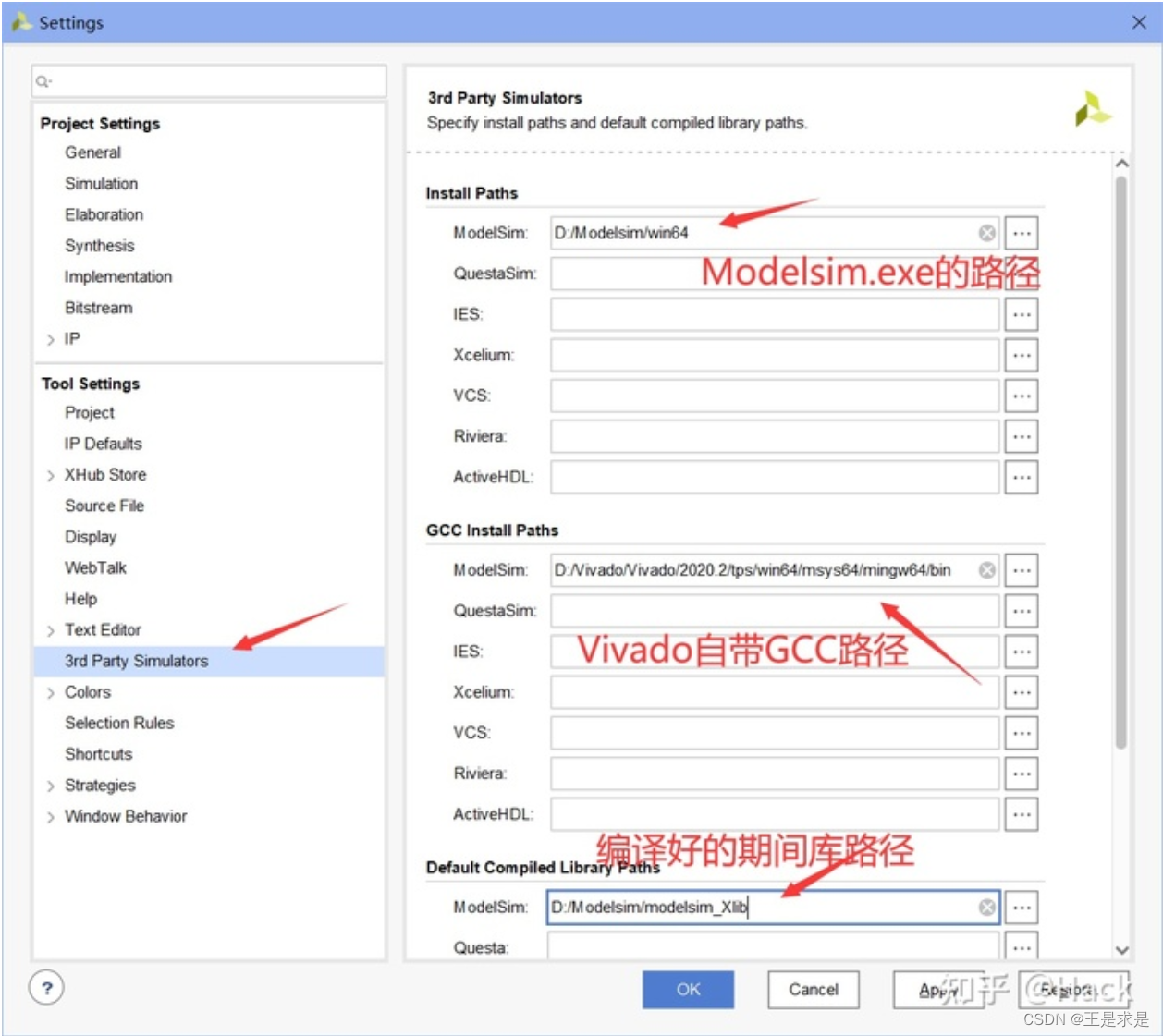Expand the Strategies settings node
Viewport: 1163px width, 1036px height.
(51, 786)
